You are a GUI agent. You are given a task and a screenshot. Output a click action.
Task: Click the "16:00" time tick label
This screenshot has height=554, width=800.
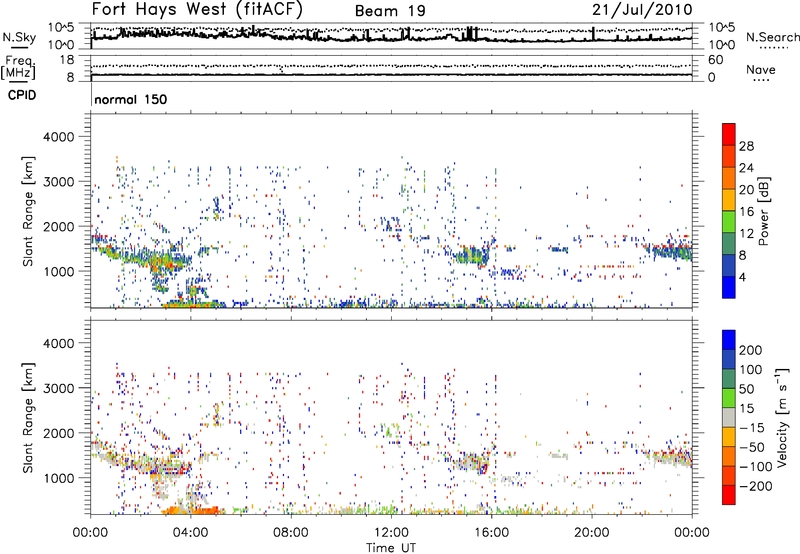point(491,533)
